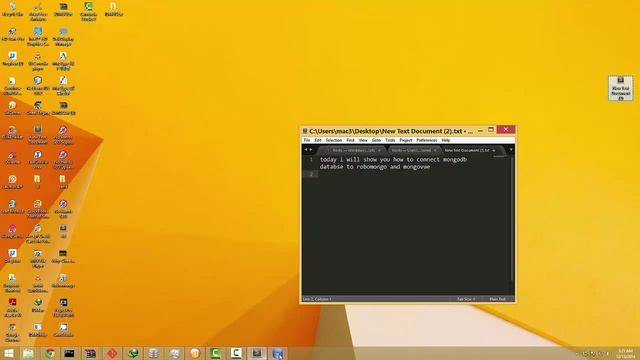This screenshot has height=360, width=640.
Task: Switch to the leftmost hosts tab
Action: pyautogui.click(x=353, y=150)
